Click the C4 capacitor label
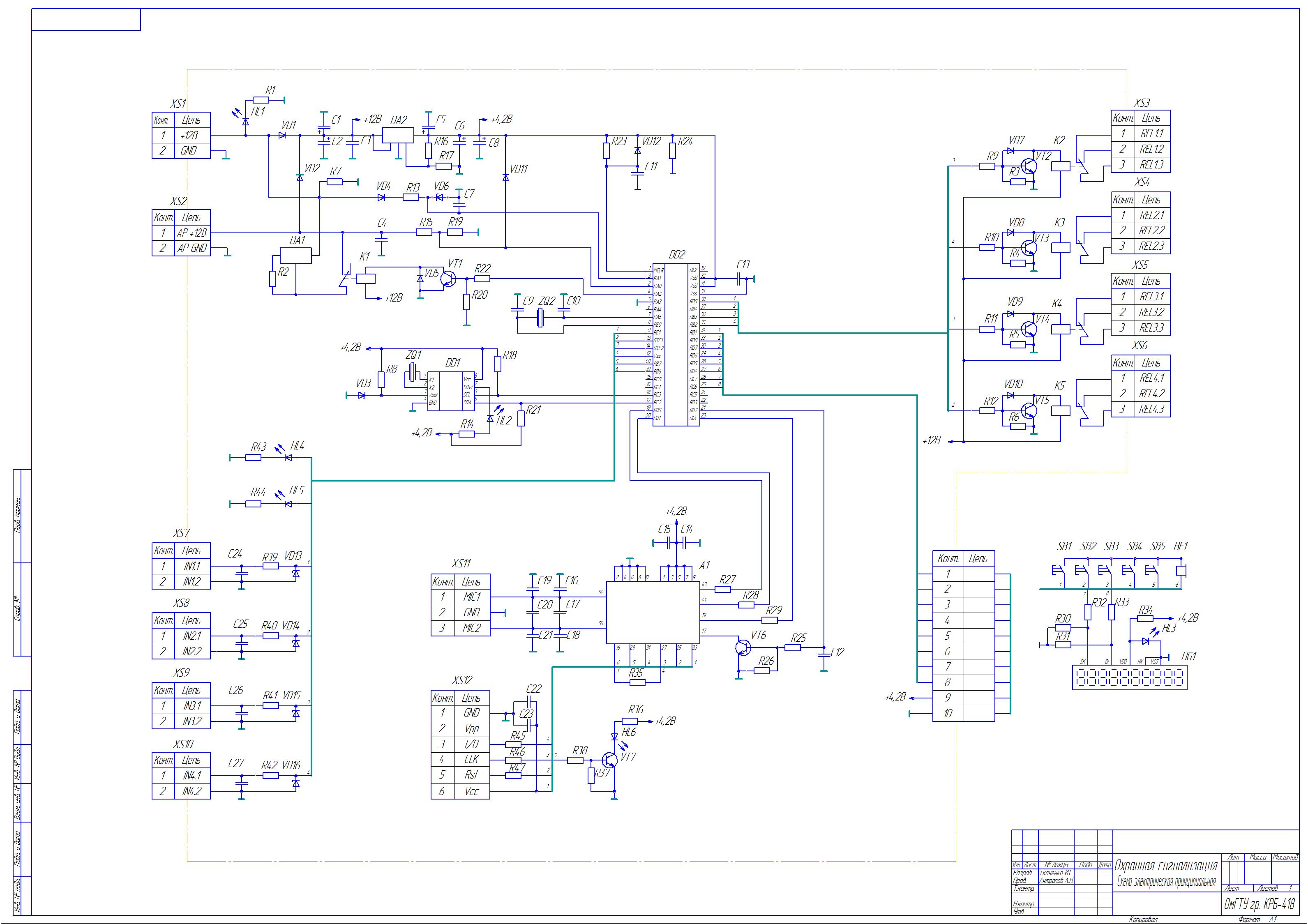The image size is (1308, 924). [x=382, y=224]
